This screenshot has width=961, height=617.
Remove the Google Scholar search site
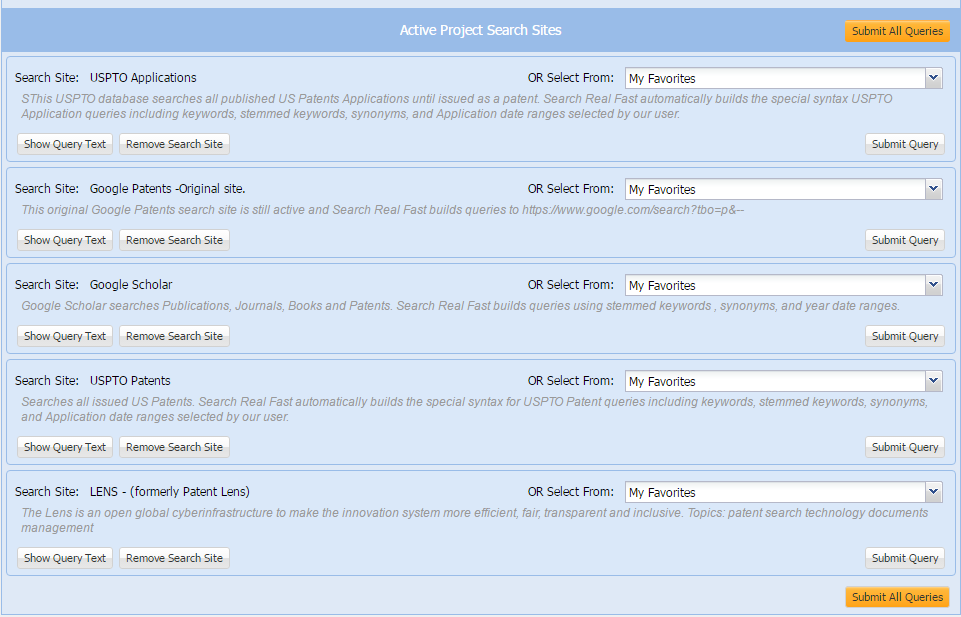click(x=175, y=336)
